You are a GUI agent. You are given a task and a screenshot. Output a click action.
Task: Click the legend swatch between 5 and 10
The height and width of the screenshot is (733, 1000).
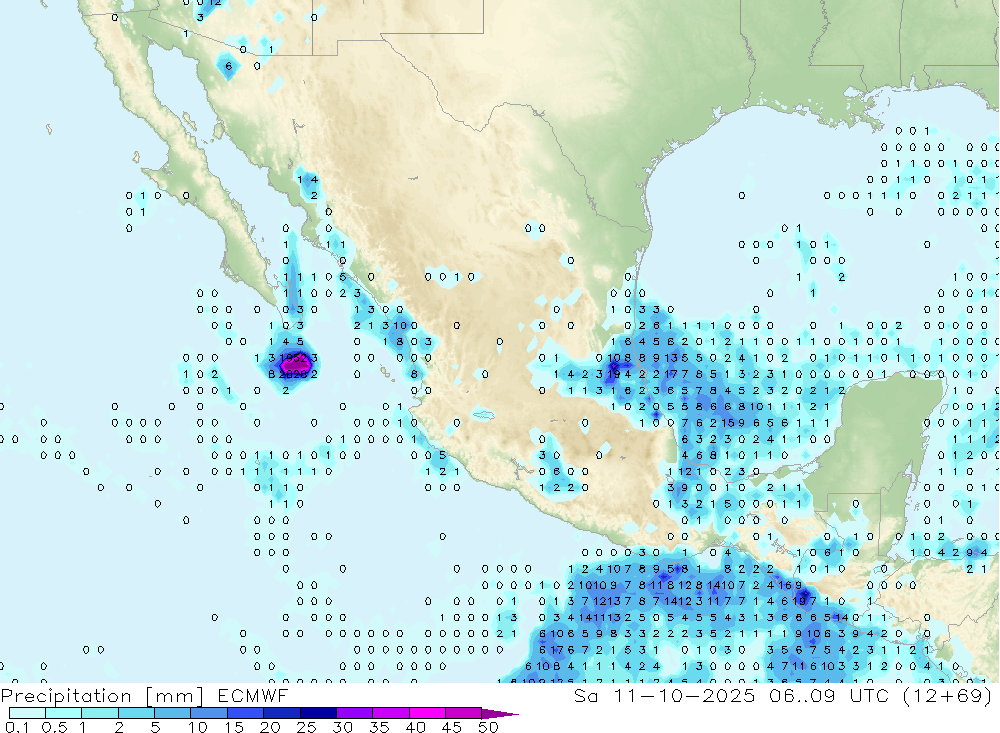coord(173,713)
